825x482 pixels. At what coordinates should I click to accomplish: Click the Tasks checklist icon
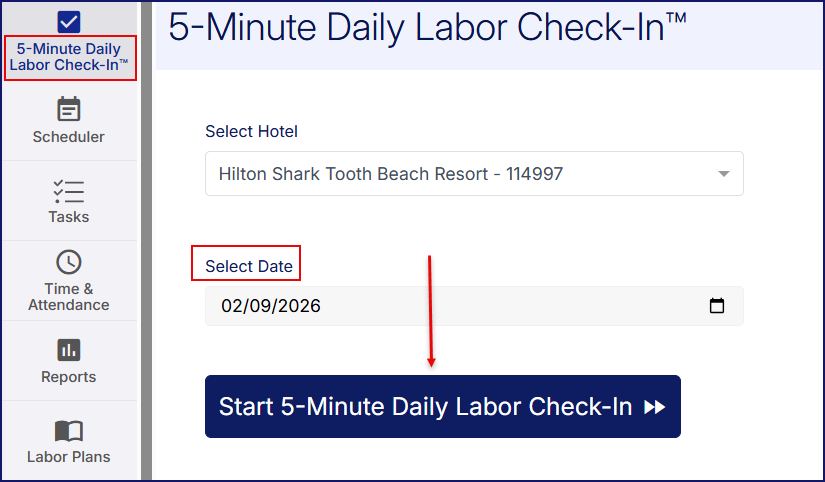tap(68, 191)
